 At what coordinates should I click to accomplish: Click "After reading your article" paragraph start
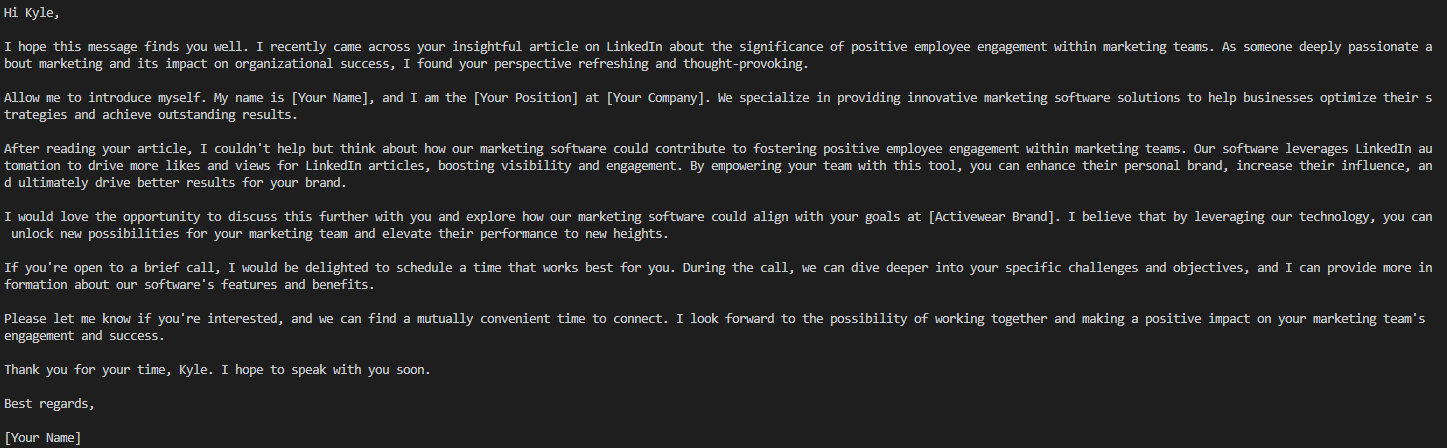click(x=94, y=149)
